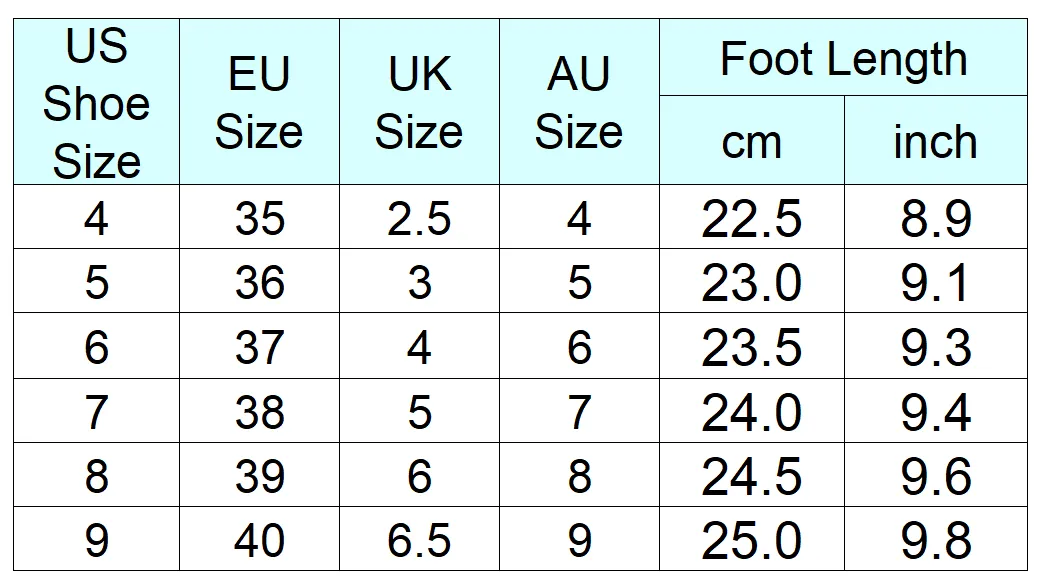
Task: Click the 9.4 inch cell
Action: (936, 411)
